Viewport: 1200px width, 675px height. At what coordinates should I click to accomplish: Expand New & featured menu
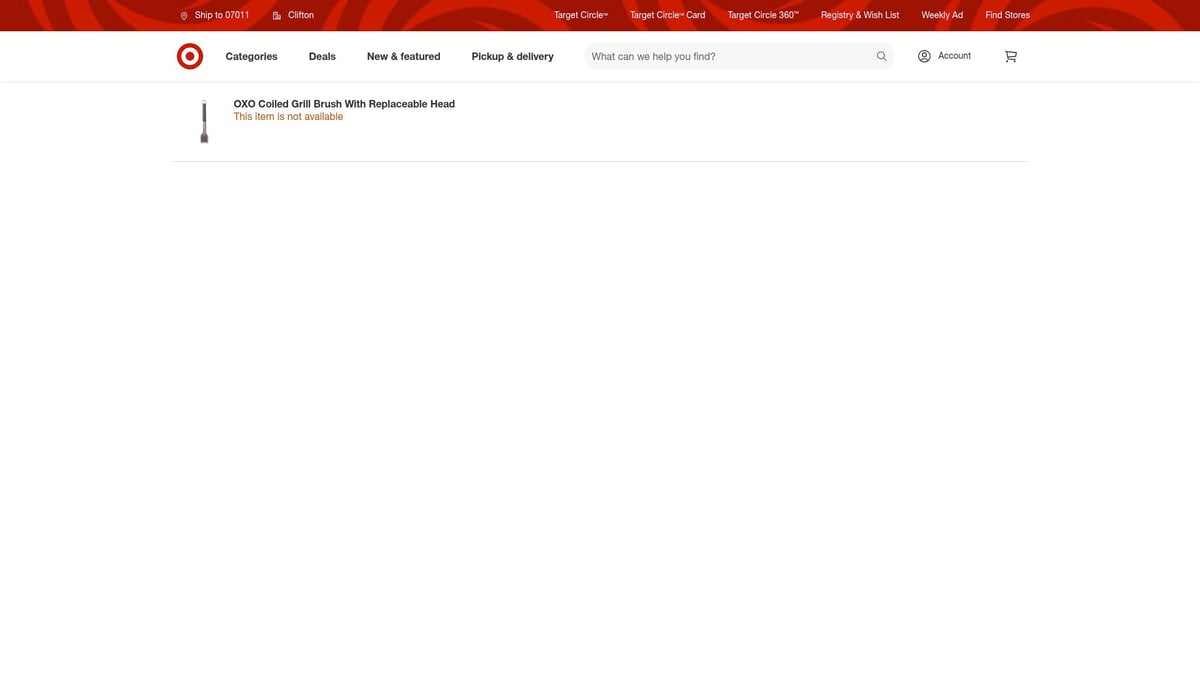point(403,57)
